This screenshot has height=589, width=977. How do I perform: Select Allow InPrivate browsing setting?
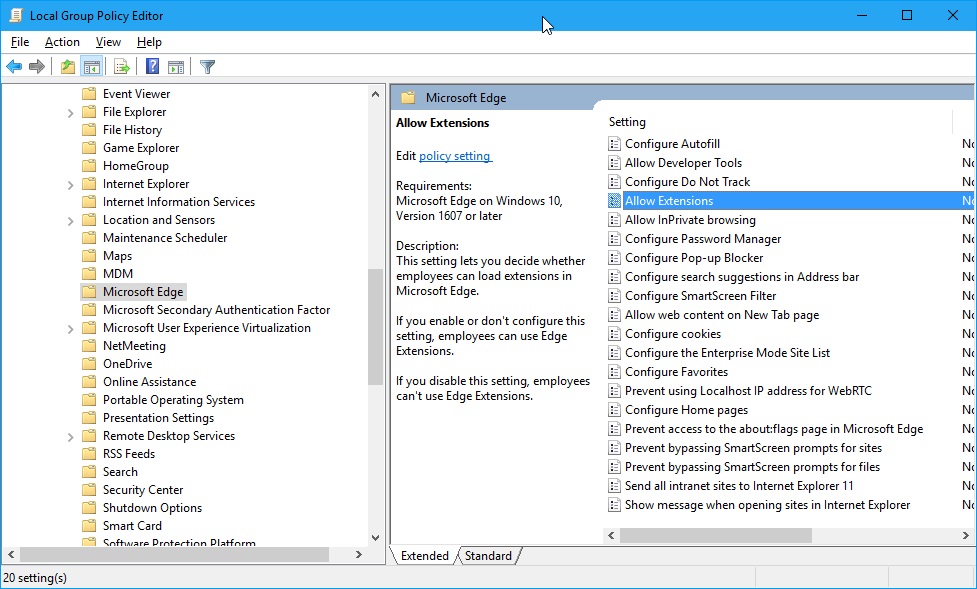click(690, 220)
